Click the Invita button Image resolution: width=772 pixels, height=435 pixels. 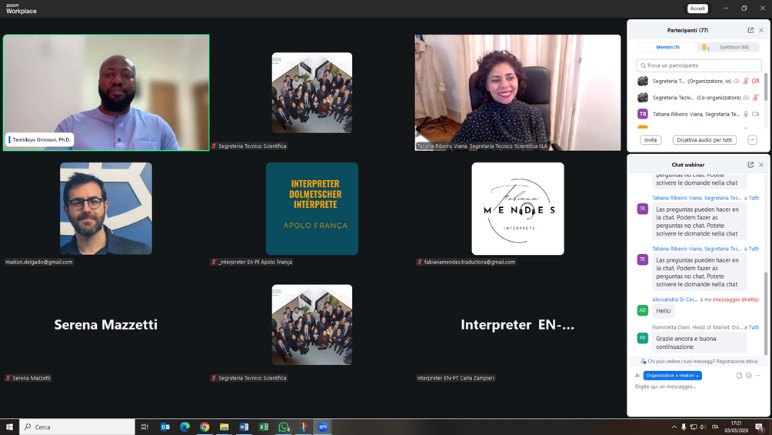tap(651, 140)
